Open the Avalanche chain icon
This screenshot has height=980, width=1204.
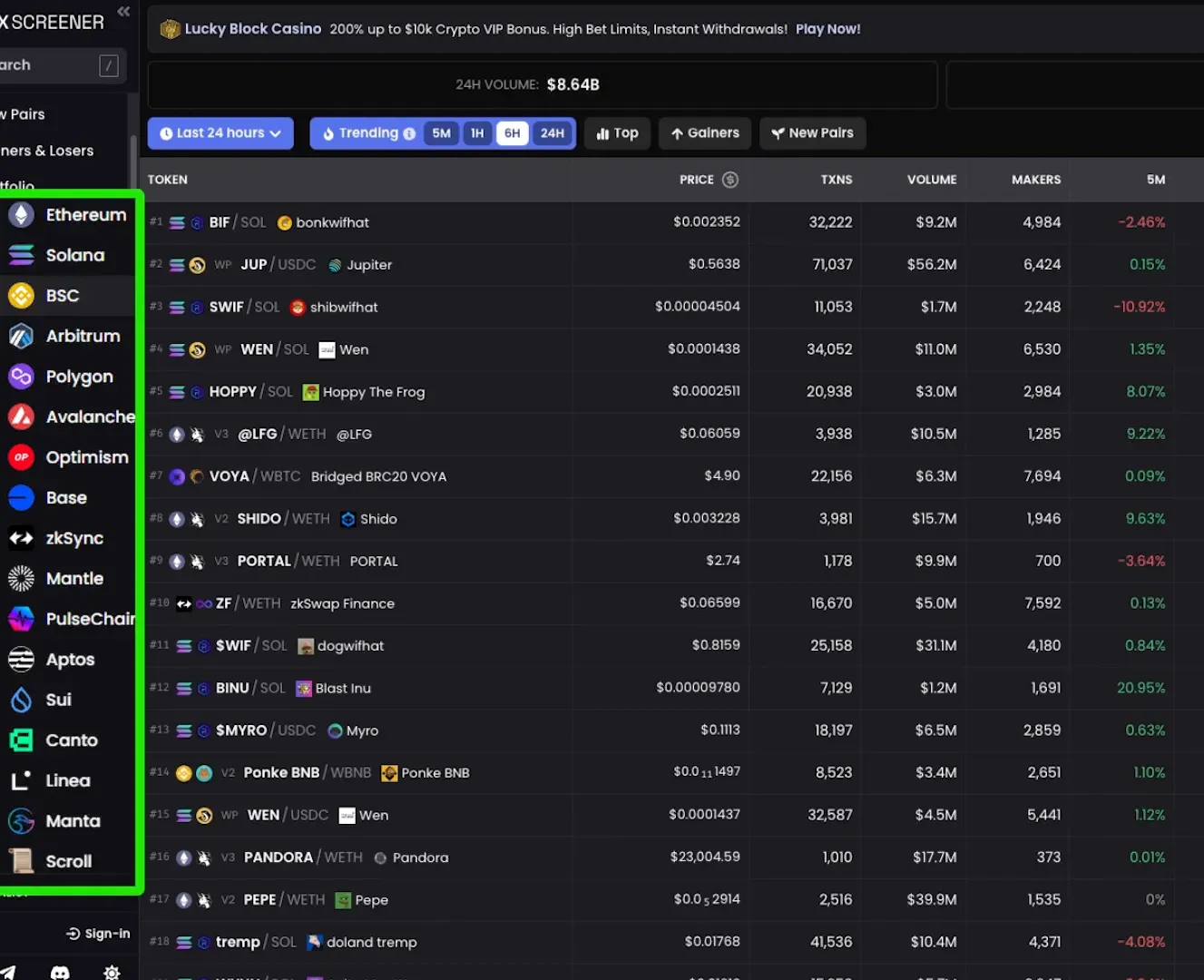point(21,416)
